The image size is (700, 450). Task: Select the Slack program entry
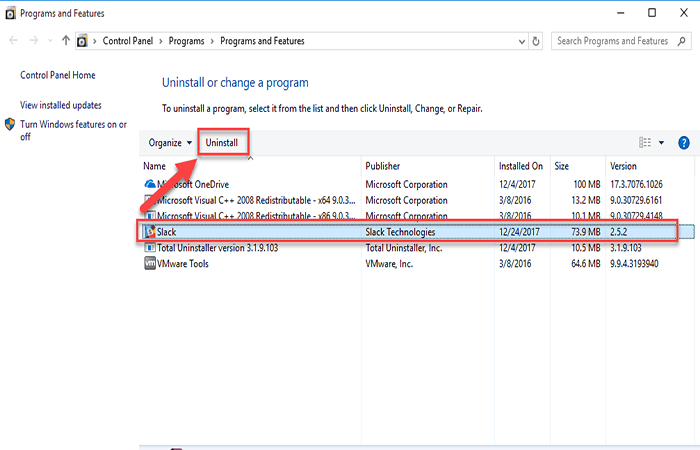click(417, 232)
